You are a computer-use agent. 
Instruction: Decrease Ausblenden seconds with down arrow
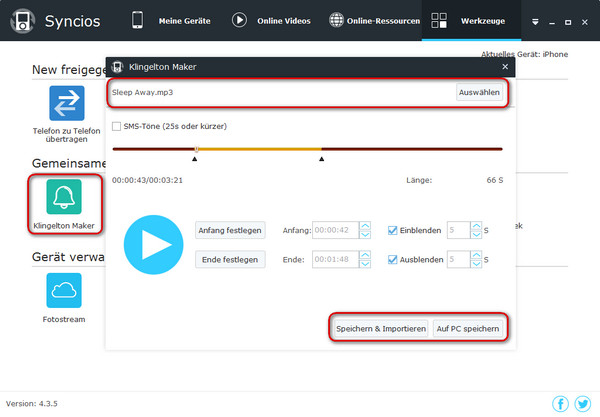coord(476,264)
